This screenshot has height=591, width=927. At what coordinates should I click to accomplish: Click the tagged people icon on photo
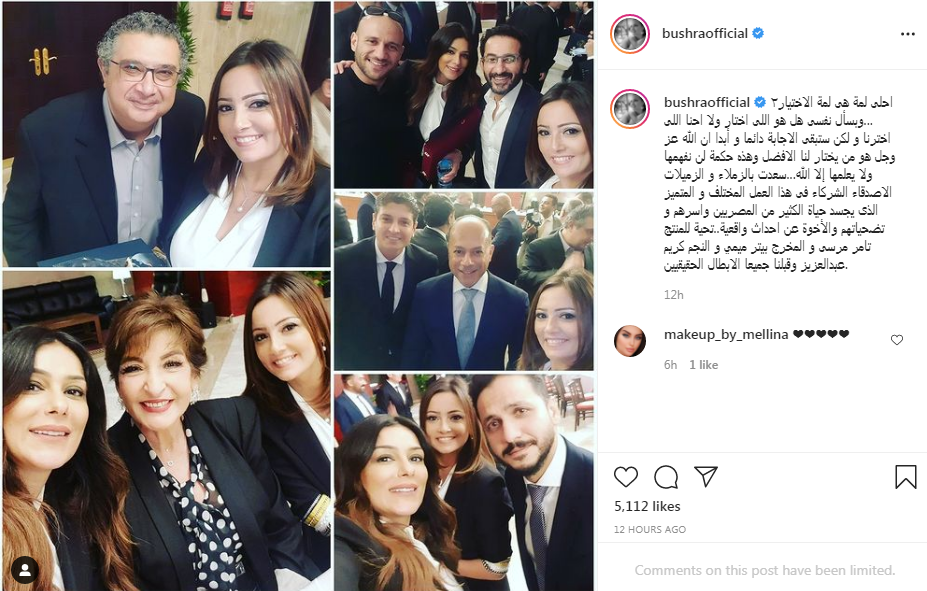click(x=25, y=570)
